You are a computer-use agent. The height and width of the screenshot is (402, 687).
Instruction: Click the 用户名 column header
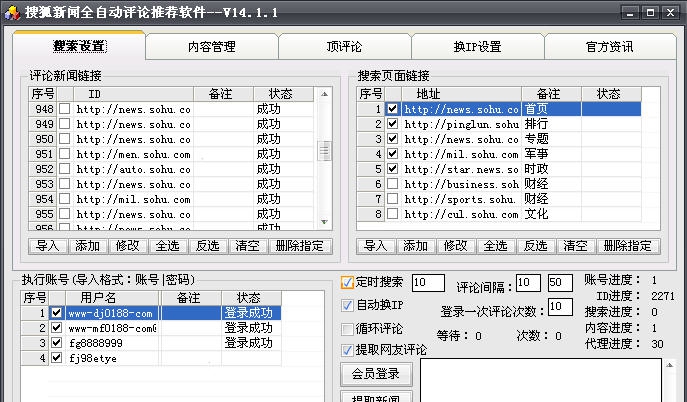(x=112, y=298)
